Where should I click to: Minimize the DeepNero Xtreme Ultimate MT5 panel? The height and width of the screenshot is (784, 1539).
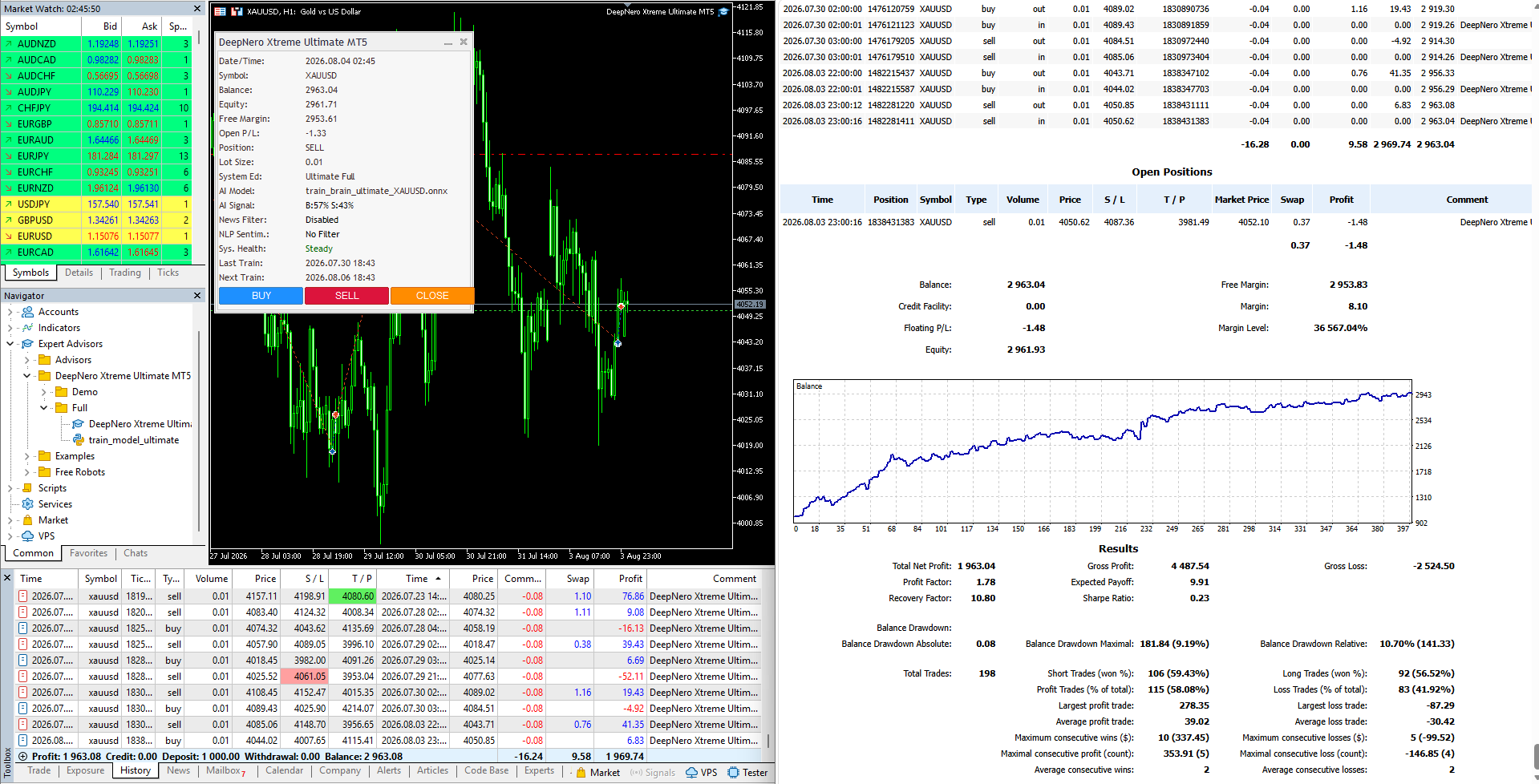(x=448, y=42)
